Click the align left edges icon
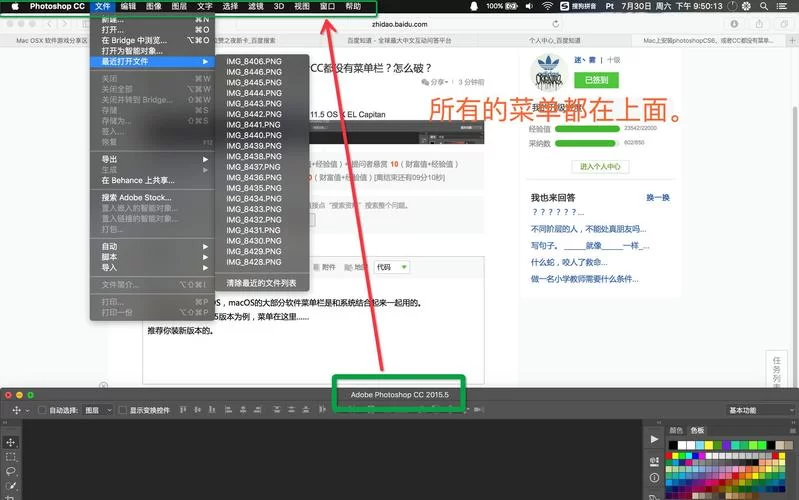Image resolution: width=799 pixels, height=500 pixels. coord(228,409)
